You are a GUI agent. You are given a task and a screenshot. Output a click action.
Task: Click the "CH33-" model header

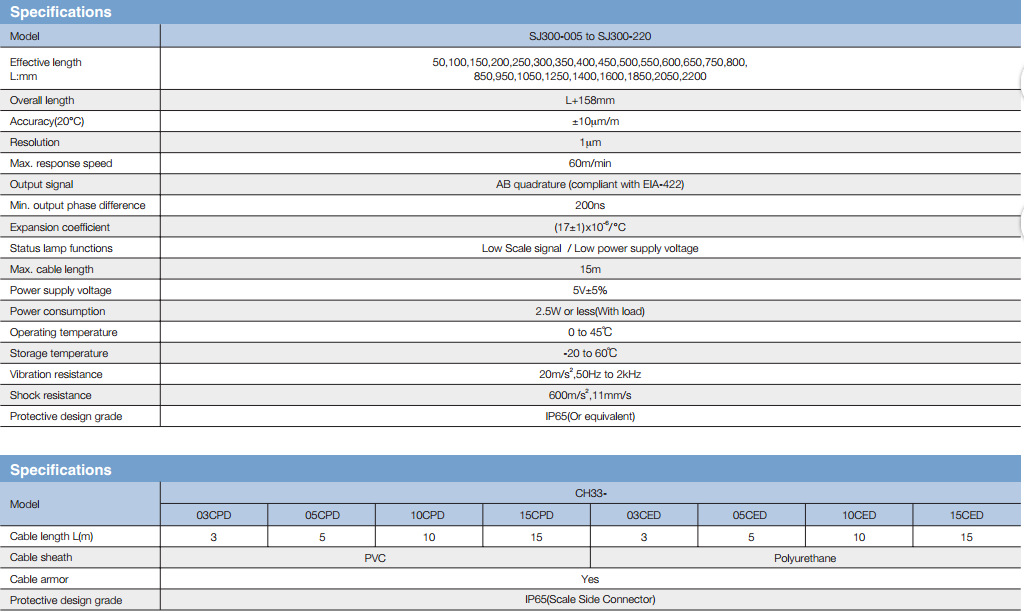(590, 493)
